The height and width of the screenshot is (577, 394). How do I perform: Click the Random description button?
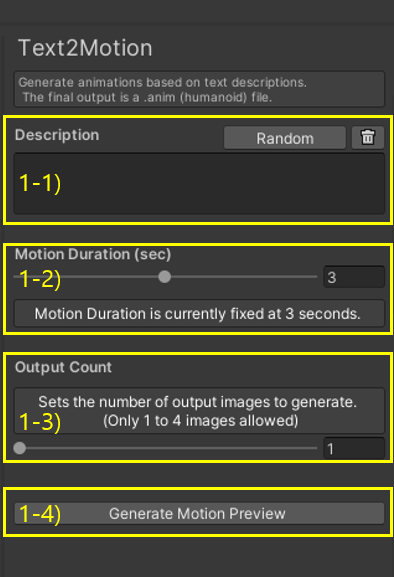285,138
